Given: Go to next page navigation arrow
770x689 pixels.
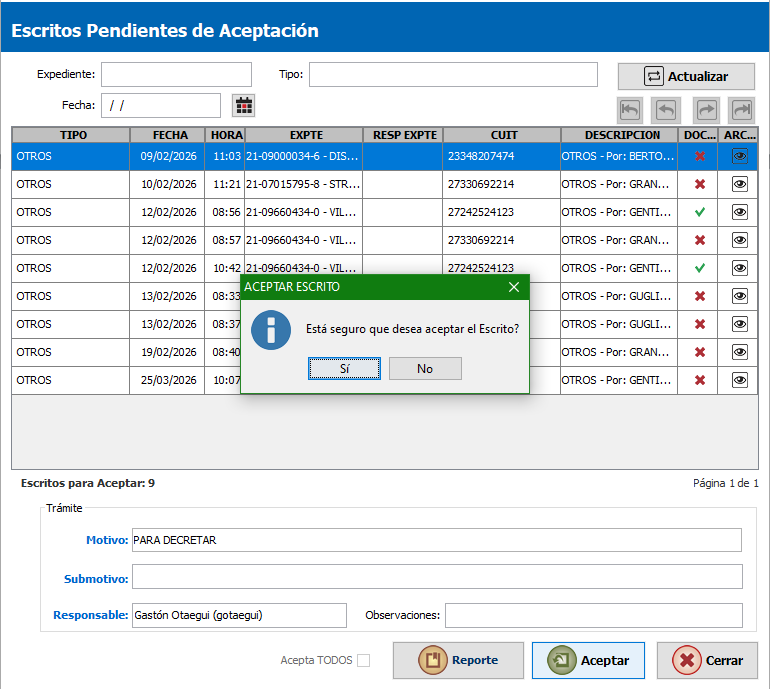Looking at the screenshot, I should click(x=706, y=110).
